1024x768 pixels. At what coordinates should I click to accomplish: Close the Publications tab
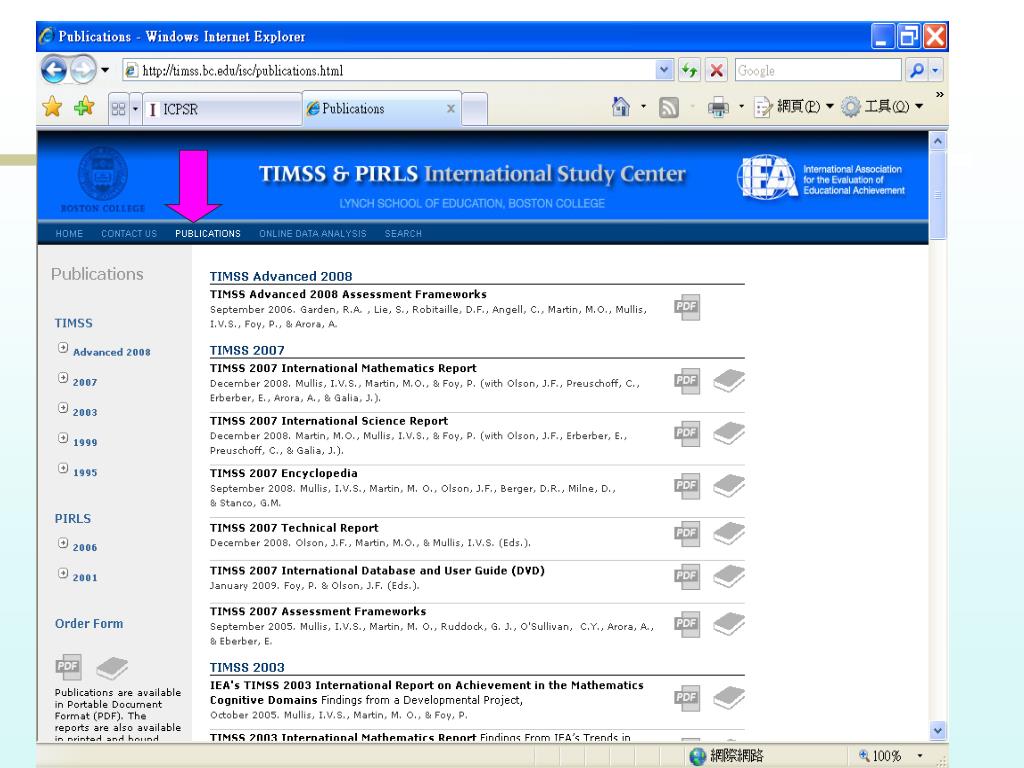pyautogui.click(x=451, y=108)
